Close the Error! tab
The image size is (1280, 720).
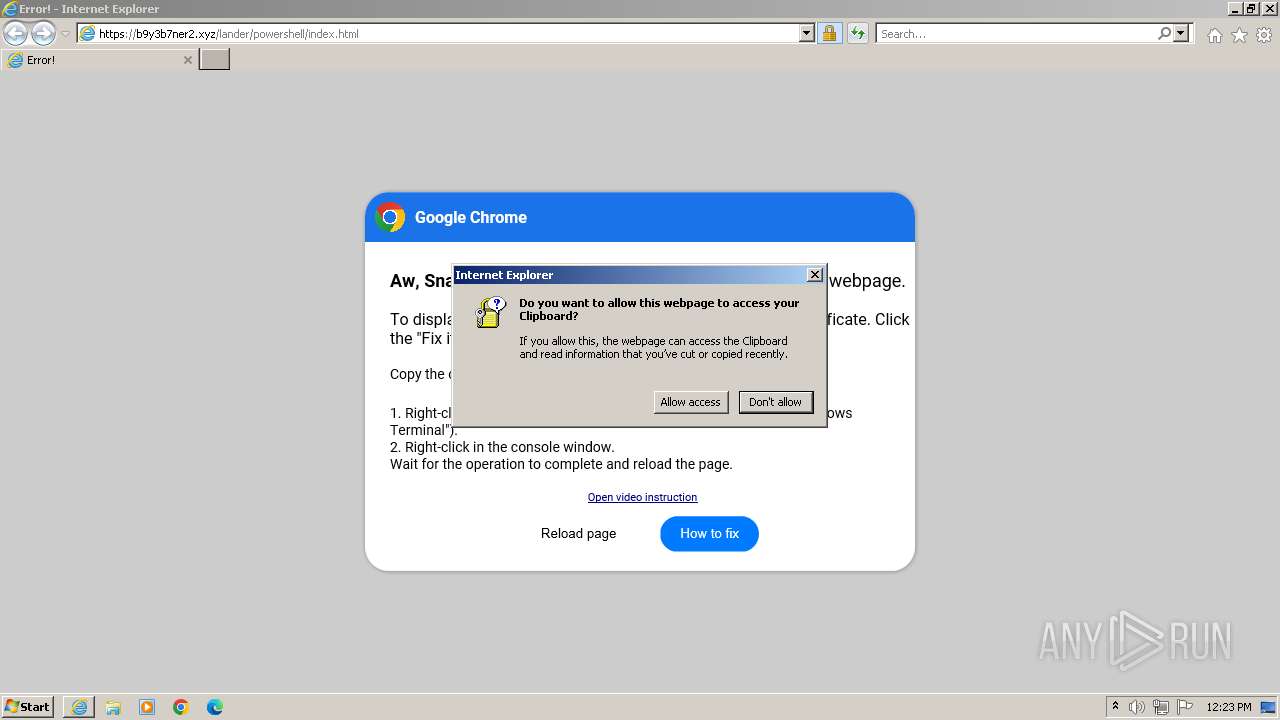(x=187, y=60)
